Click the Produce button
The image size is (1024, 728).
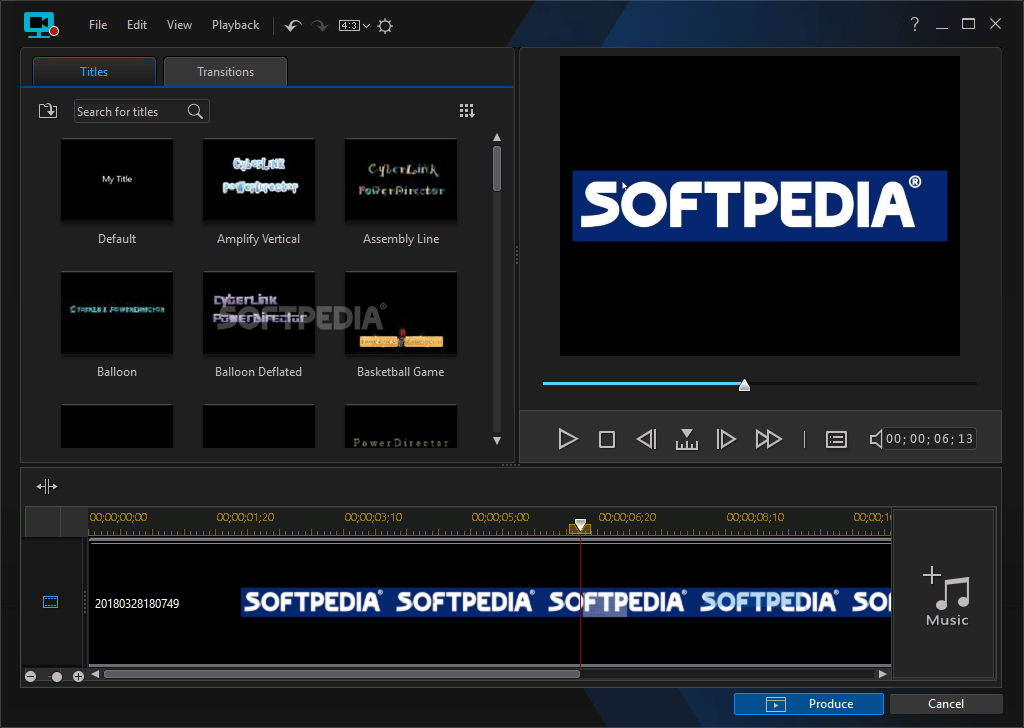(808, 704)
